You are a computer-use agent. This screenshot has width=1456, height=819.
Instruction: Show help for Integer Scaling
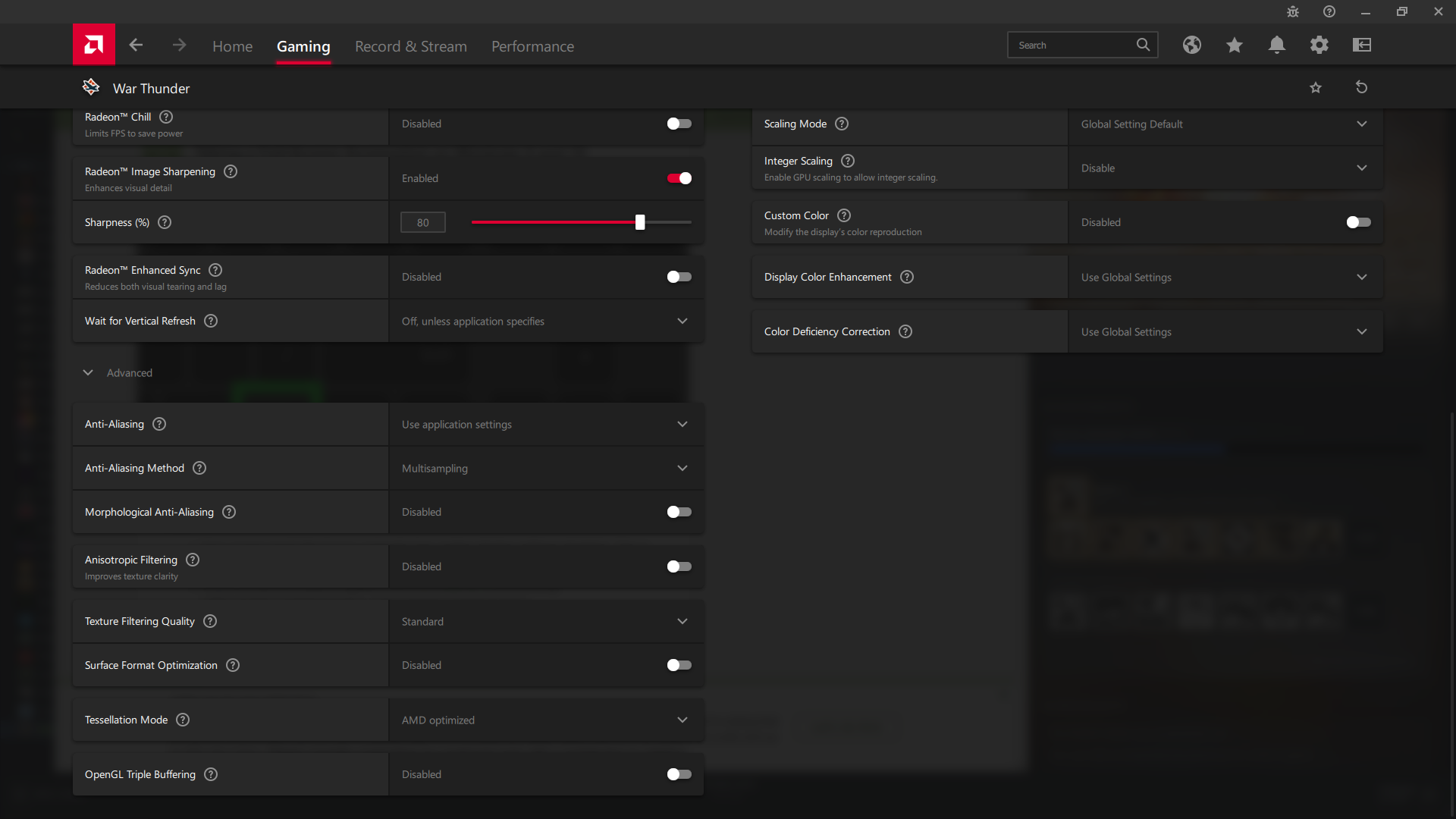point(848,161)
